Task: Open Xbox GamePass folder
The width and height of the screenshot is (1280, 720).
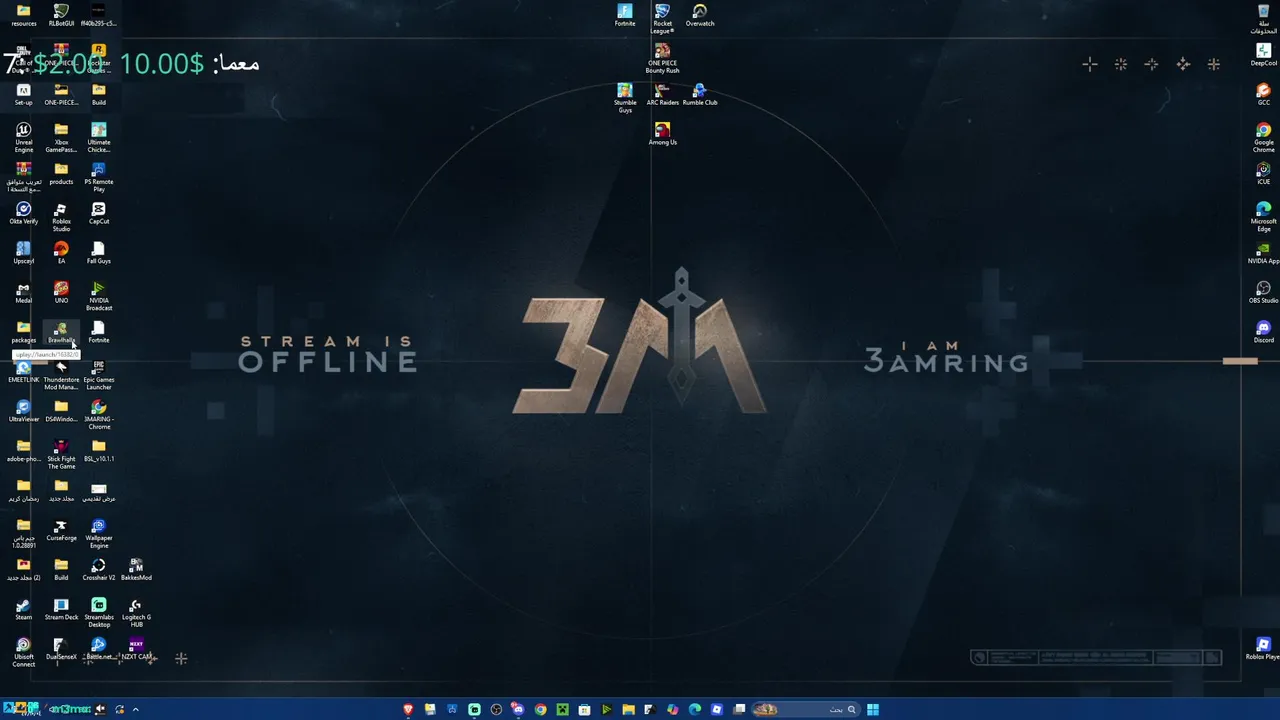Action: coord(61,137)
